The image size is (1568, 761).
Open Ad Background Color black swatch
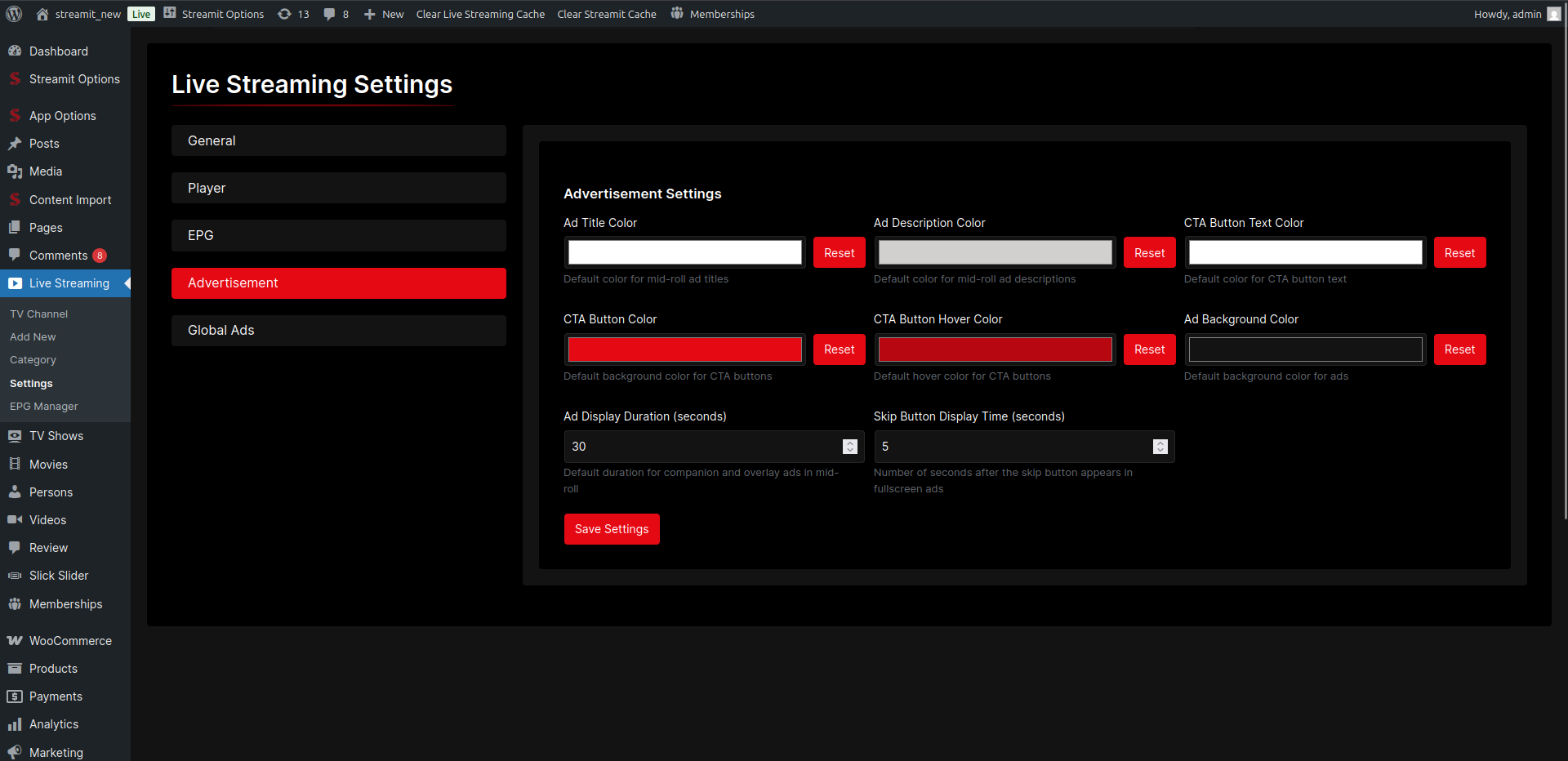tap(1306, 349)
